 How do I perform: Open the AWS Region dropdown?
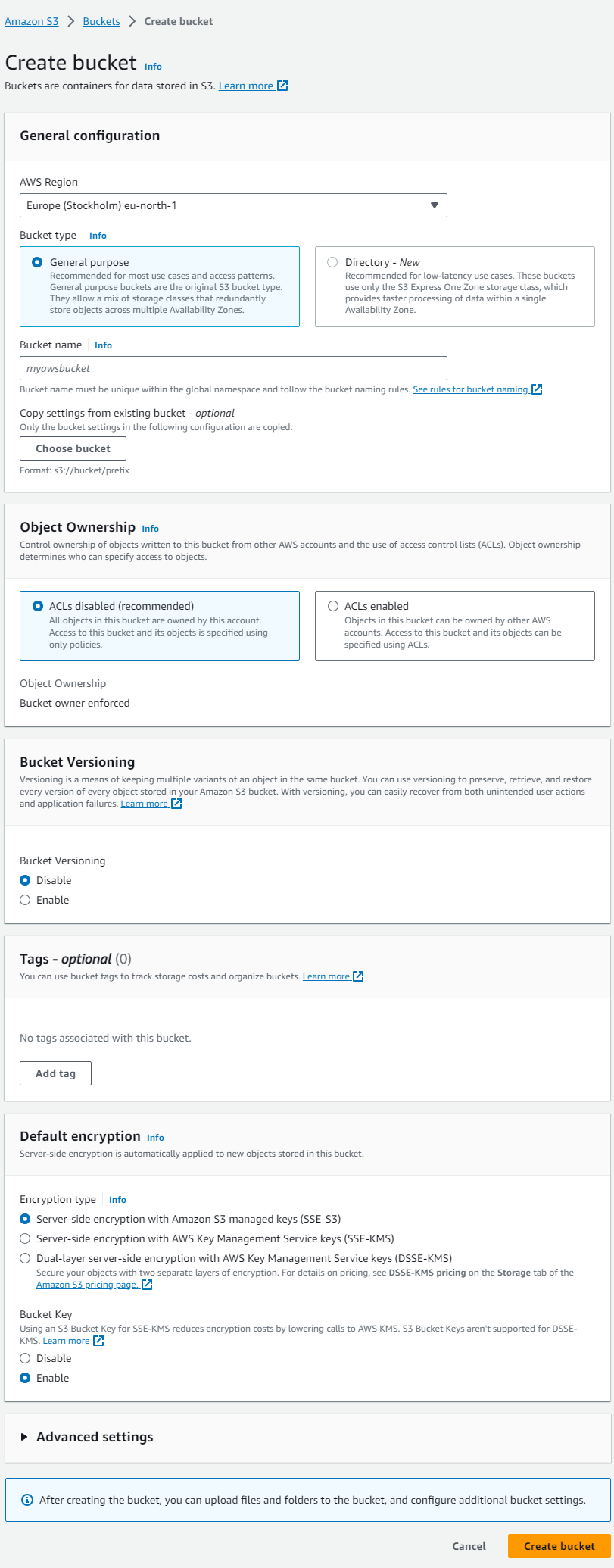[x=233, y=205]
